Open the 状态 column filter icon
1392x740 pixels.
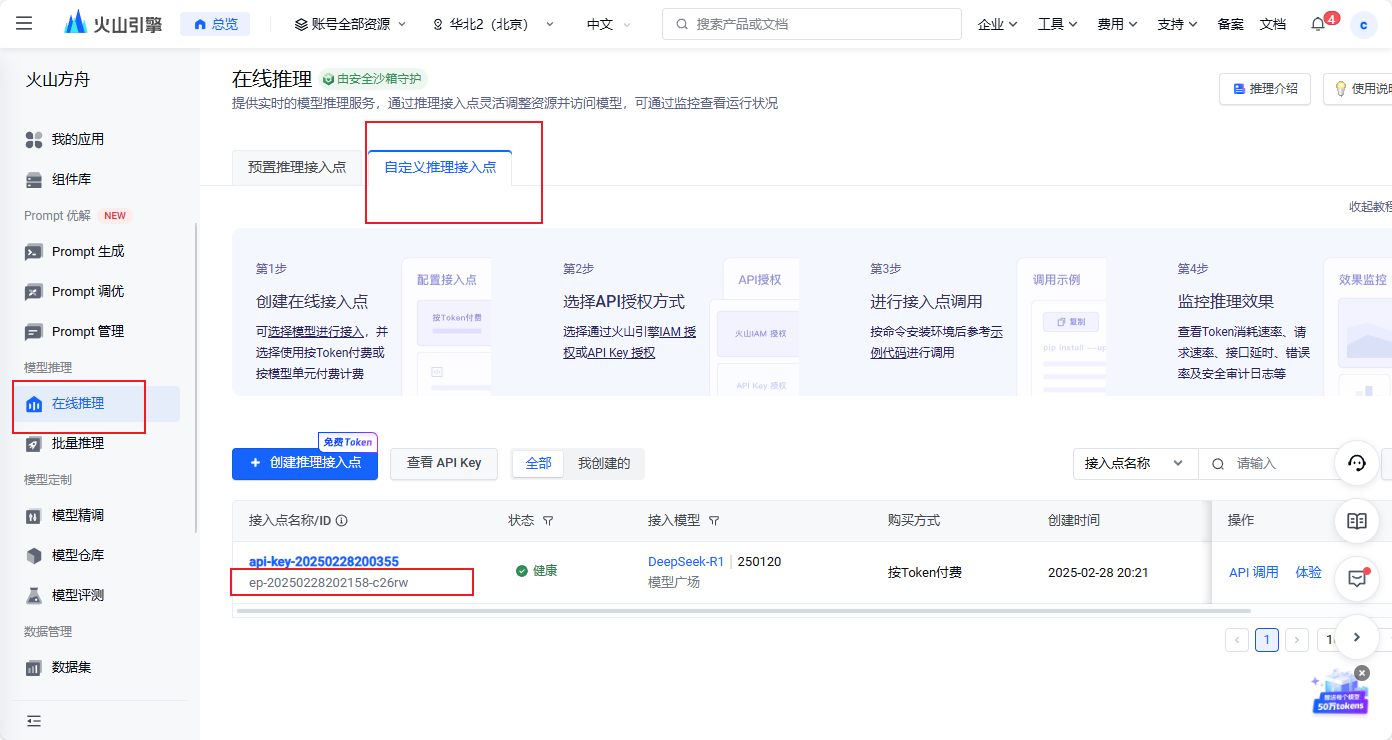click(x=548, y=521)
